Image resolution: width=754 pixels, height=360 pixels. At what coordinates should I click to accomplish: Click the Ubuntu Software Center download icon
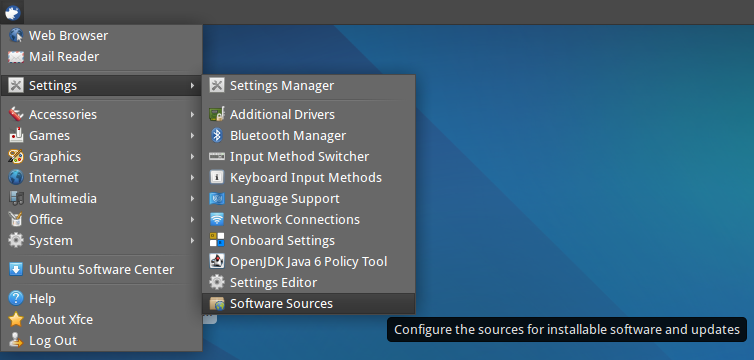tap(16, 270)
